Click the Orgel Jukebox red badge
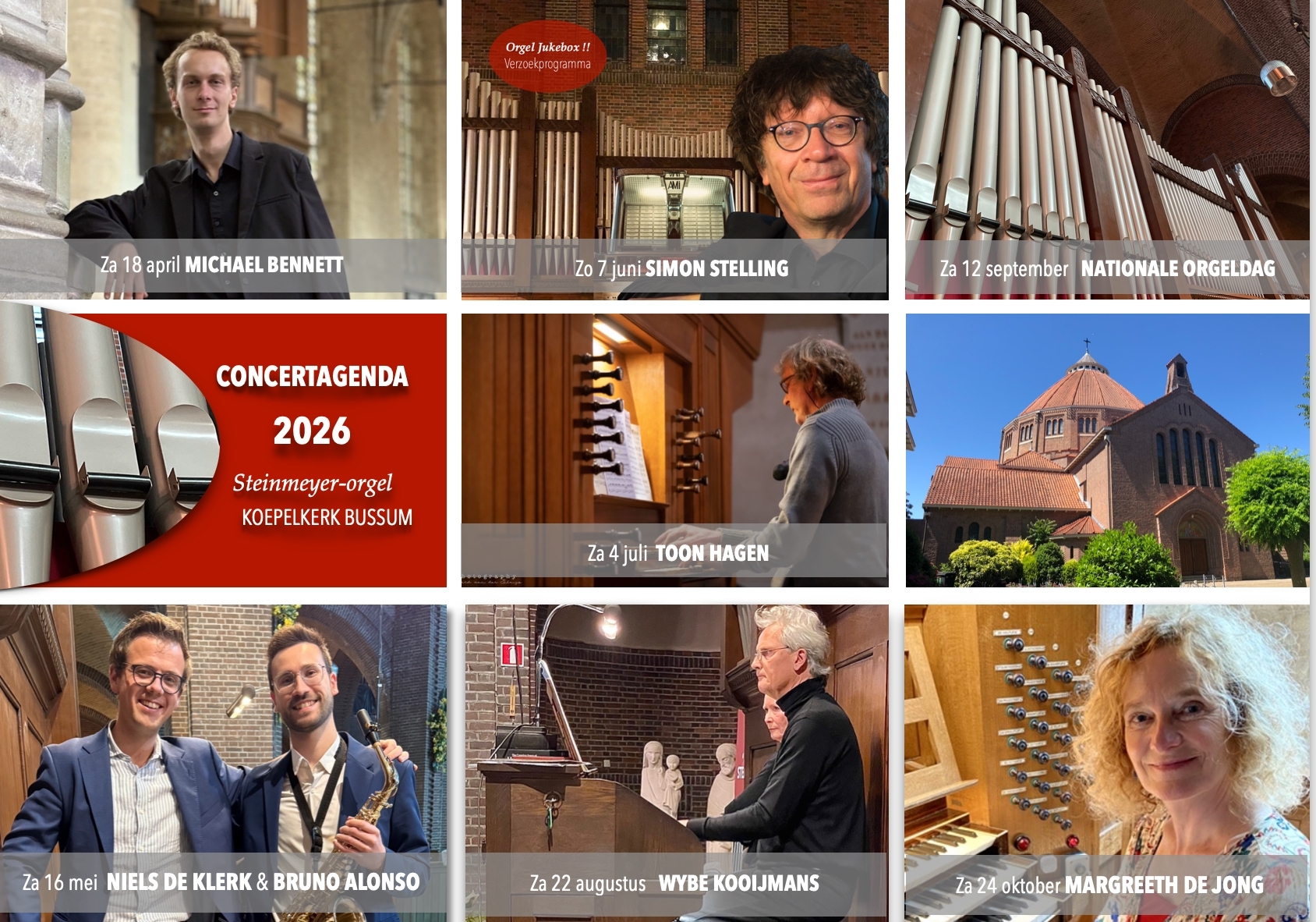The height and width of the screenshot is (922, 1316). pos(547,55)
